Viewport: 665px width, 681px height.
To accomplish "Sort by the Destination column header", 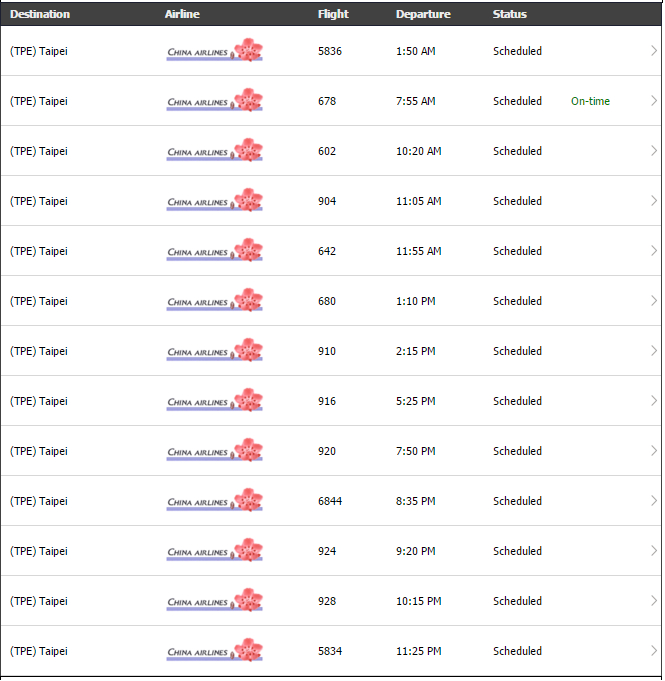I will pos(40,14).
